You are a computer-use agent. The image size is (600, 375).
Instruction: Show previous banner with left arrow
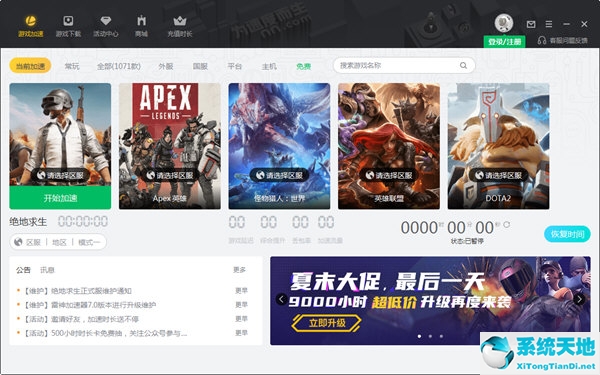coord(282,299)
